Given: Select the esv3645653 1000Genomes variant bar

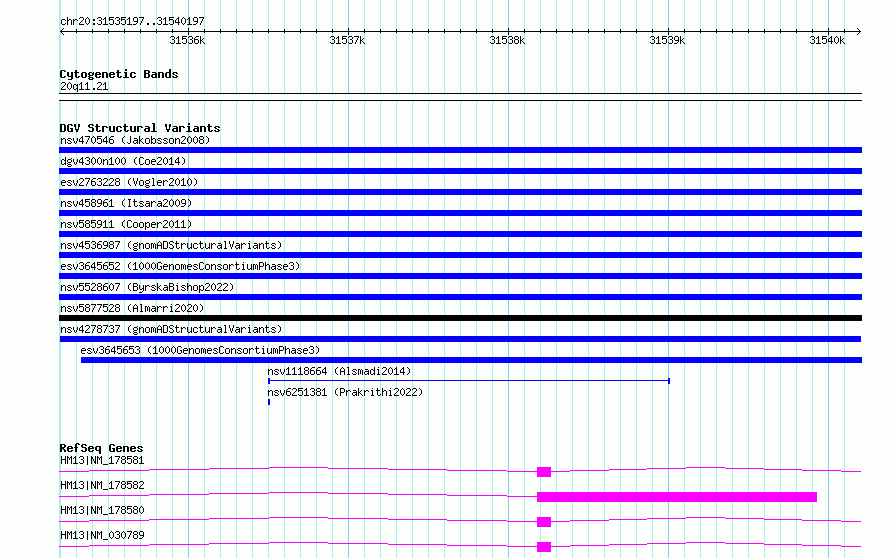Looking at the screenshot, I should [471, 360].
